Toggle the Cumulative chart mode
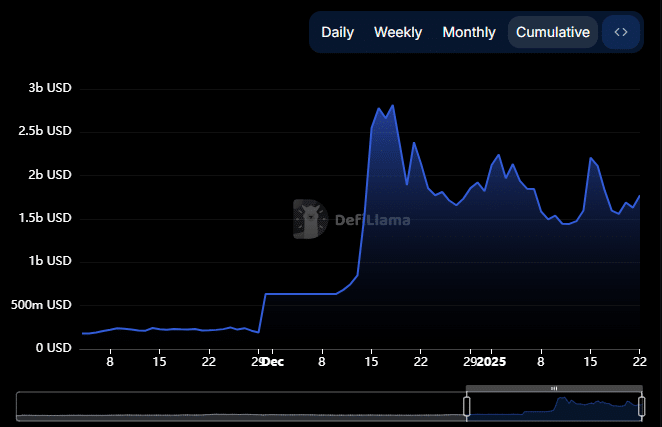This screenshot has height=427, width=662. tap(552, 32)
